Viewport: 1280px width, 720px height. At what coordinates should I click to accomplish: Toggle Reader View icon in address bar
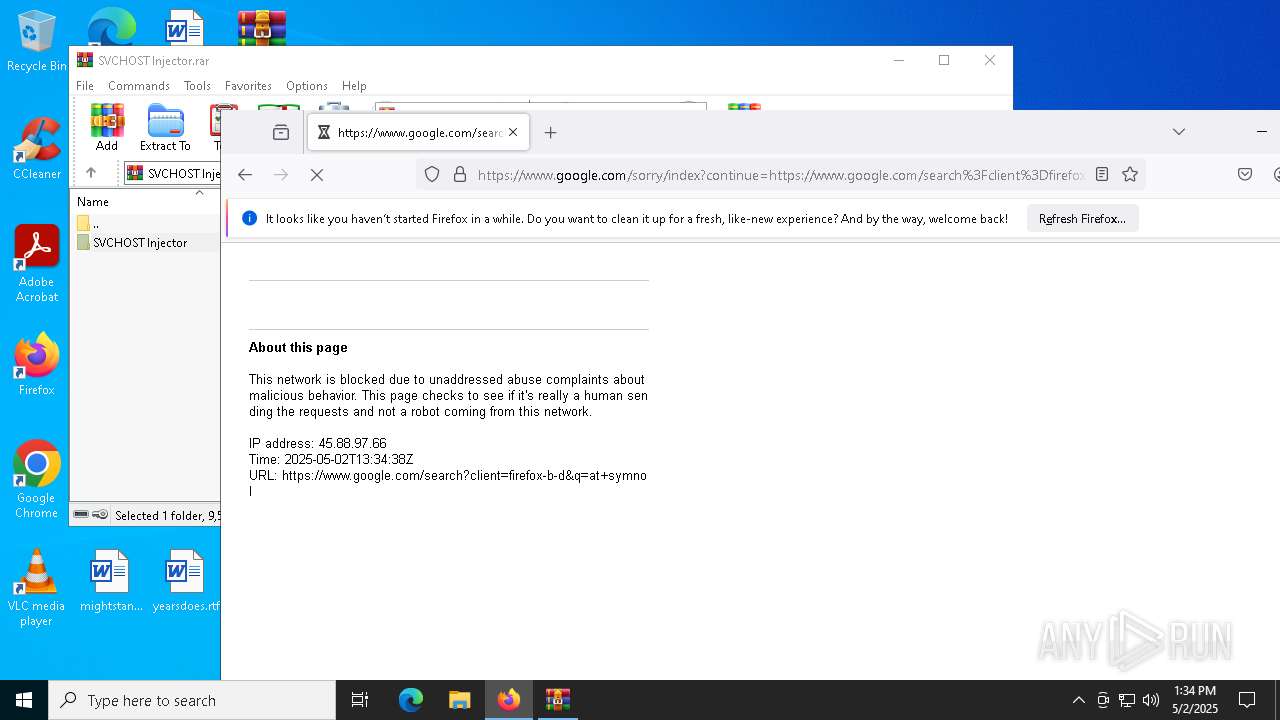pyautogui.click(x=1102, y=174)
